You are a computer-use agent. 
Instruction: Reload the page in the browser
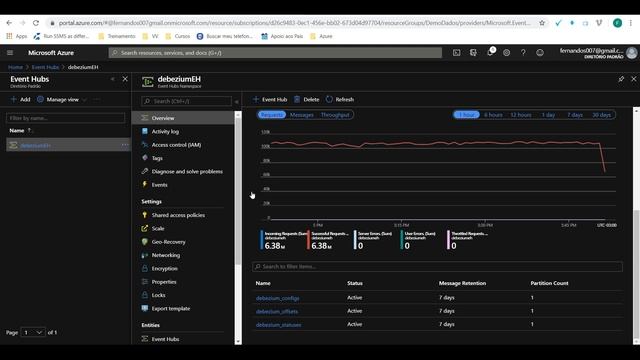(x=36, y=23)
